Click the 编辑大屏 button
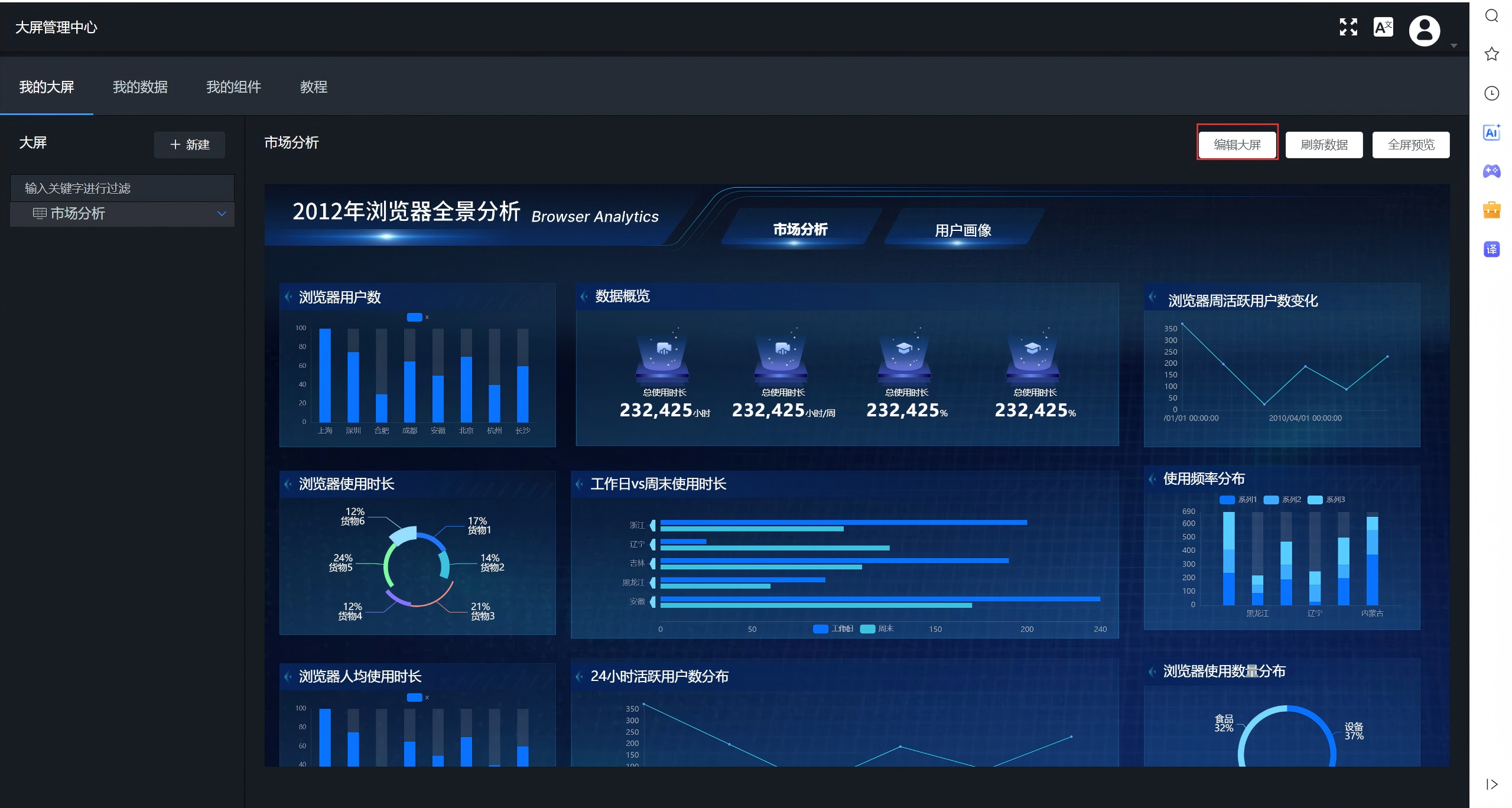 point(1237,145)
